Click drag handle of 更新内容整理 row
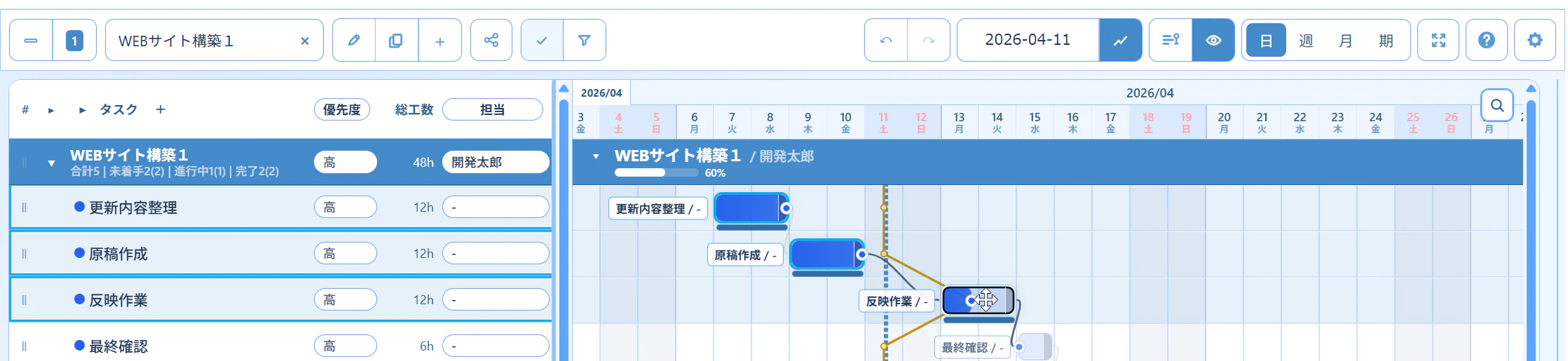Image resolution: width=1568 pixels, height=361 pixels. [25, 207]
